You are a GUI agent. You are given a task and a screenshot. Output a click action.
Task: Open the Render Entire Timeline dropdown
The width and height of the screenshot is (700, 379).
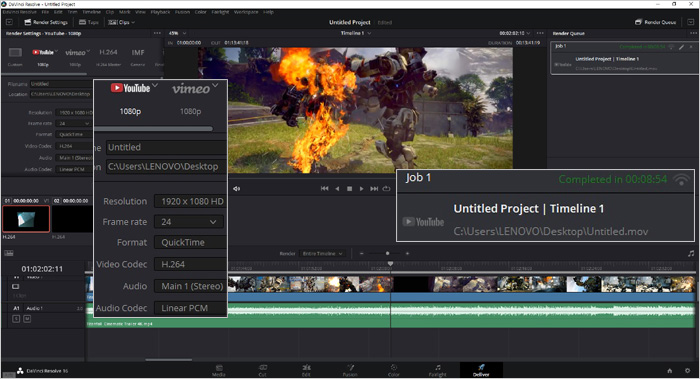coord(322,253)
